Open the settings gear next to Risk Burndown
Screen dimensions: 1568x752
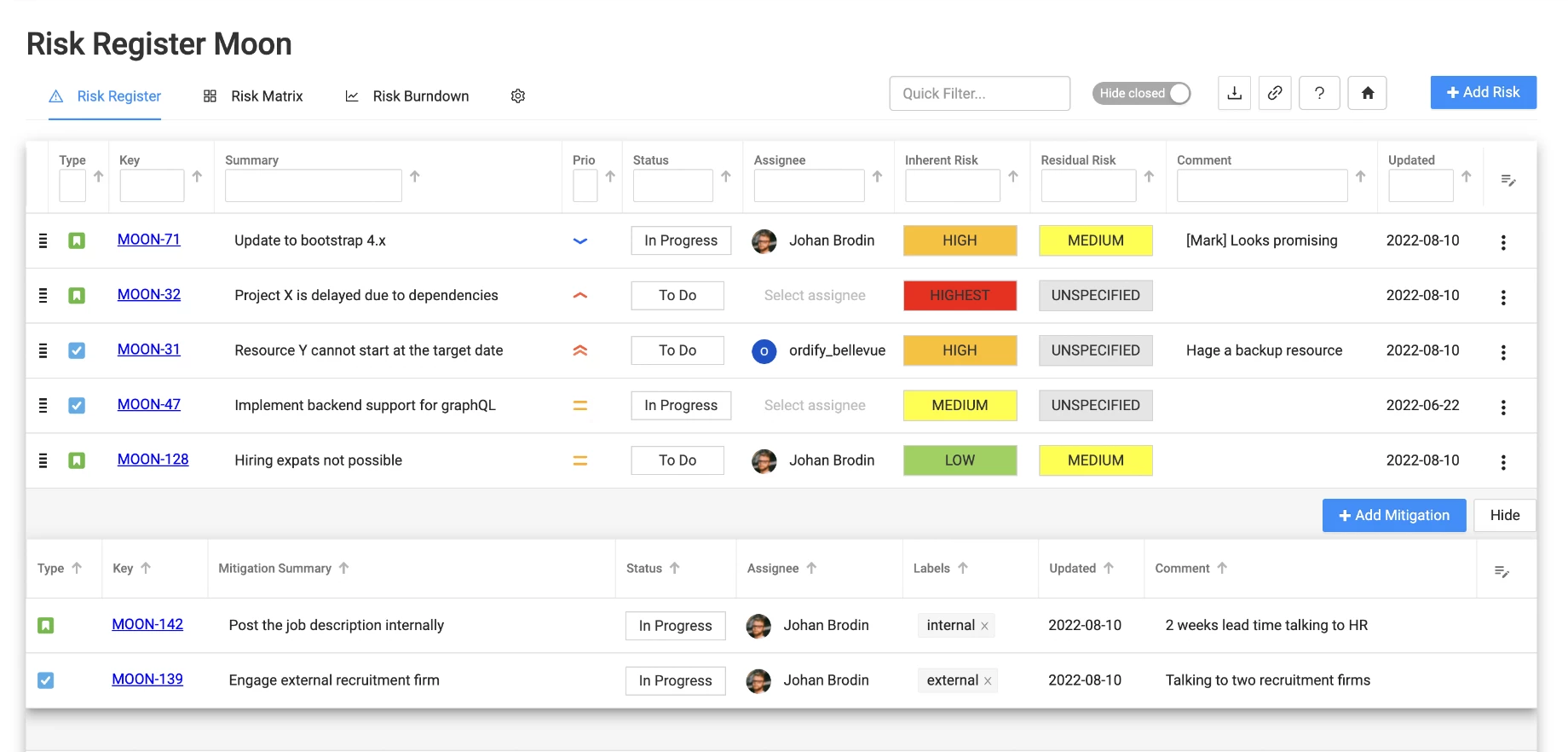(517, 96)
